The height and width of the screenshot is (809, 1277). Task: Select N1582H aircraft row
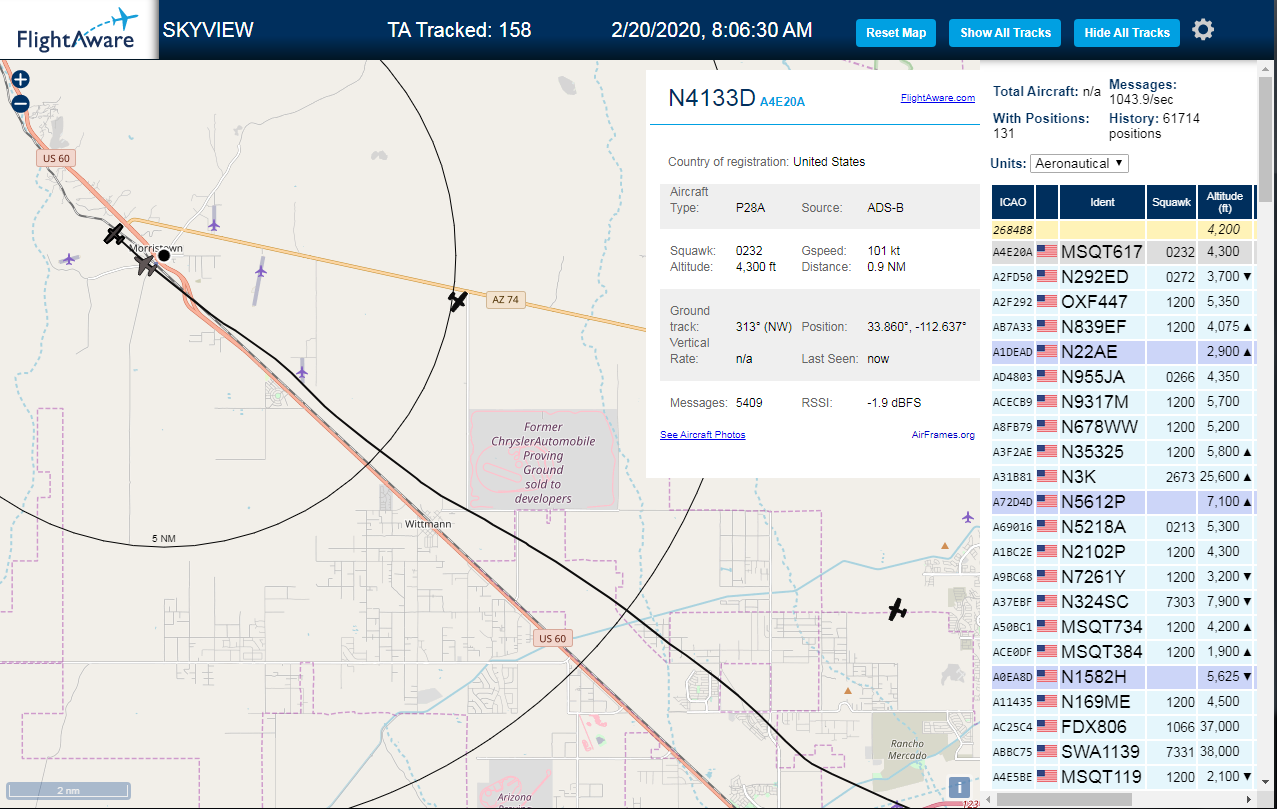point(1123,677)
